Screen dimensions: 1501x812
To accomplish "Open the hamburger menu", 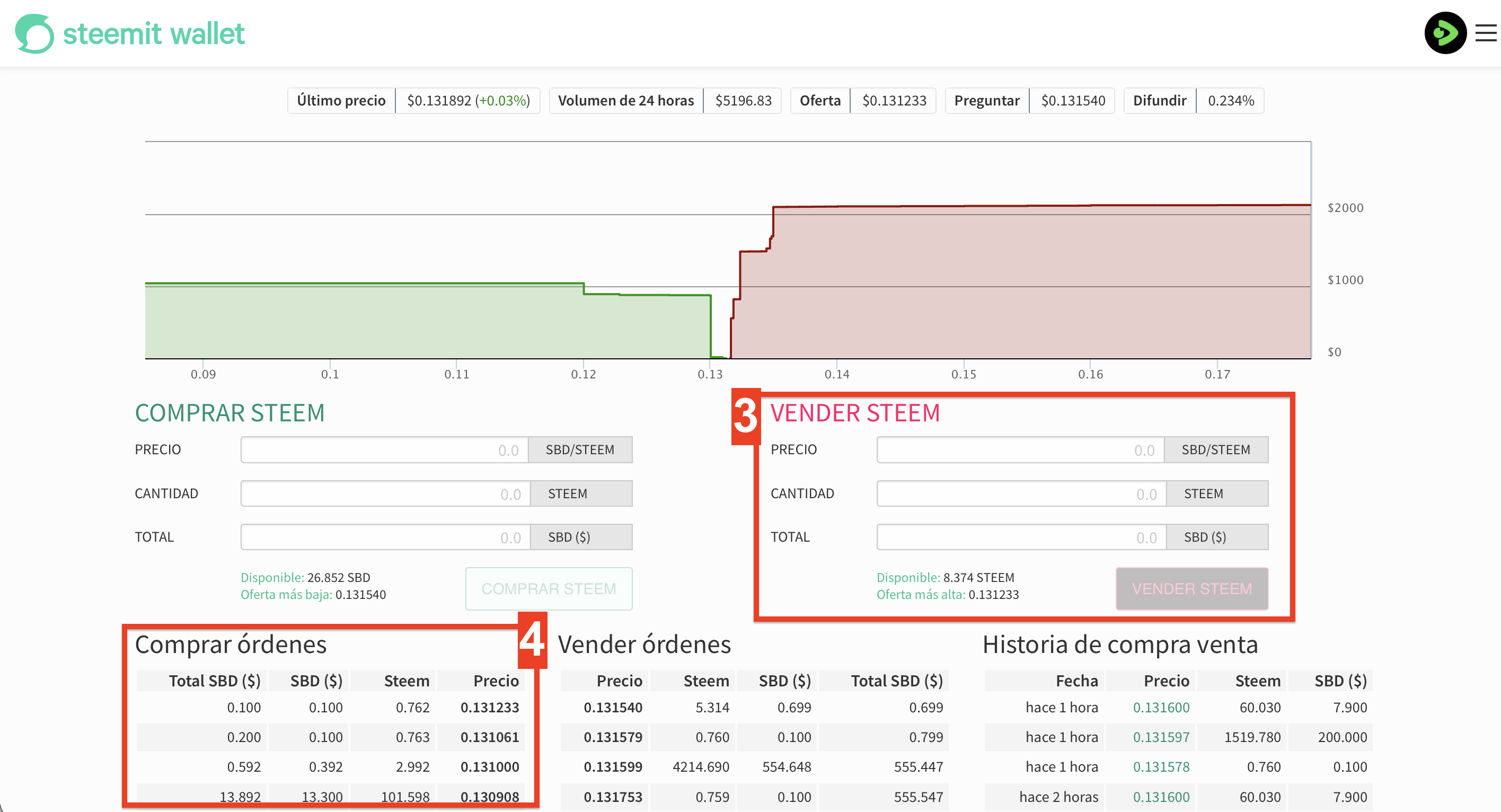I will click(1486, 33).
